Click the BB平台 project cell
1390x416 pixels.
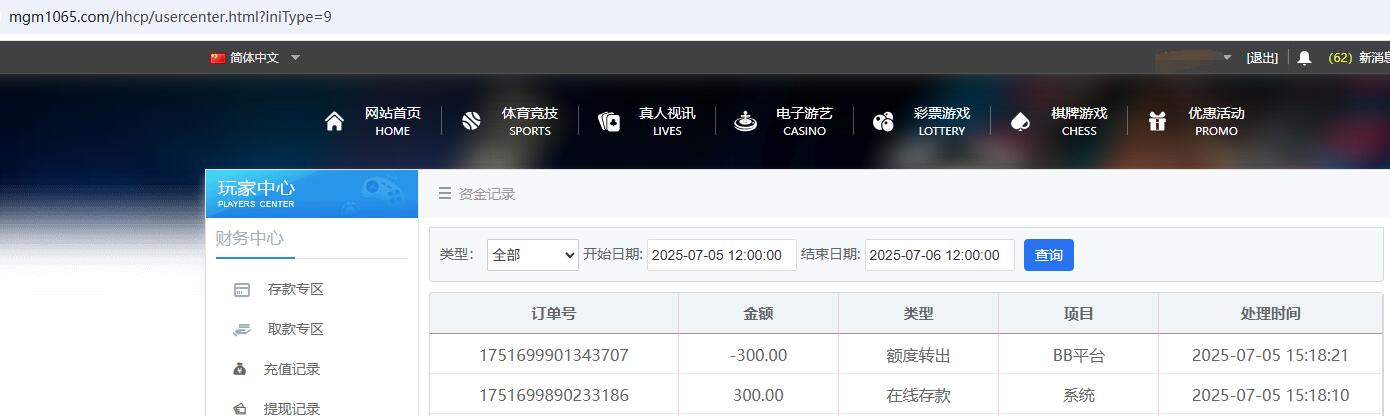coord(1078,355)
